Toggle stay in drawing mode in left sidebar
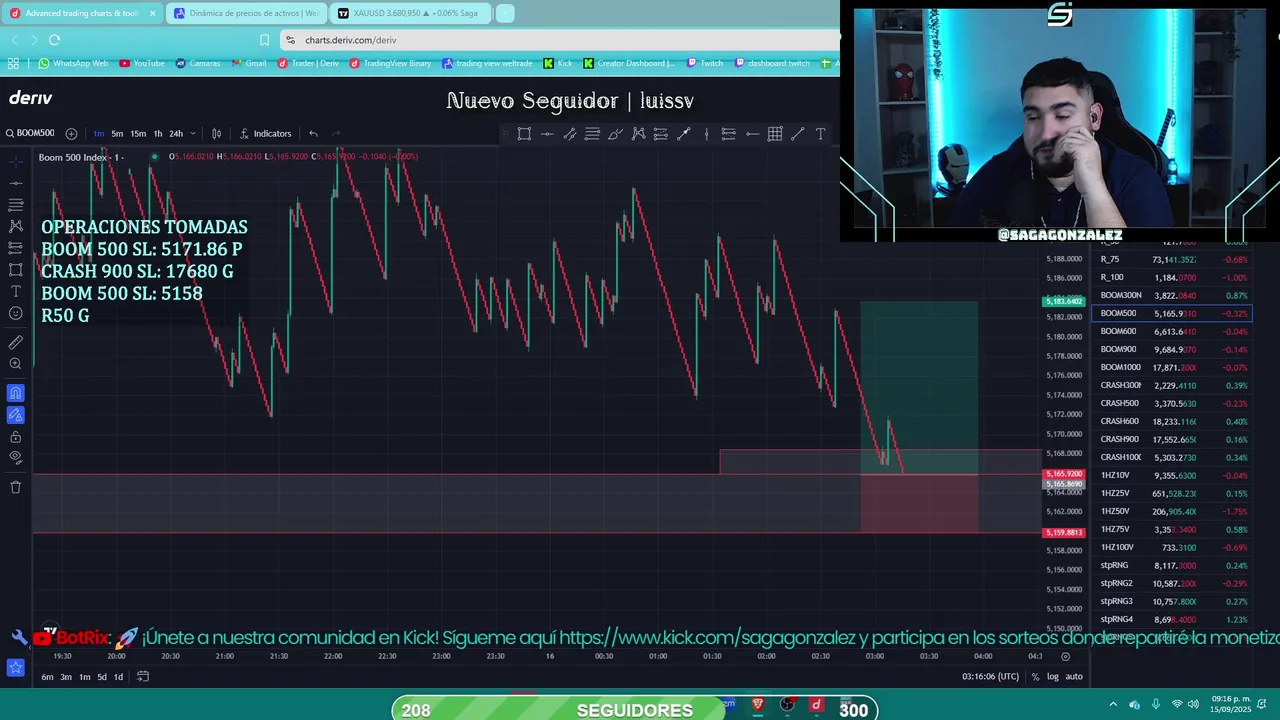 pyautogui.click(x=15, y=415)
